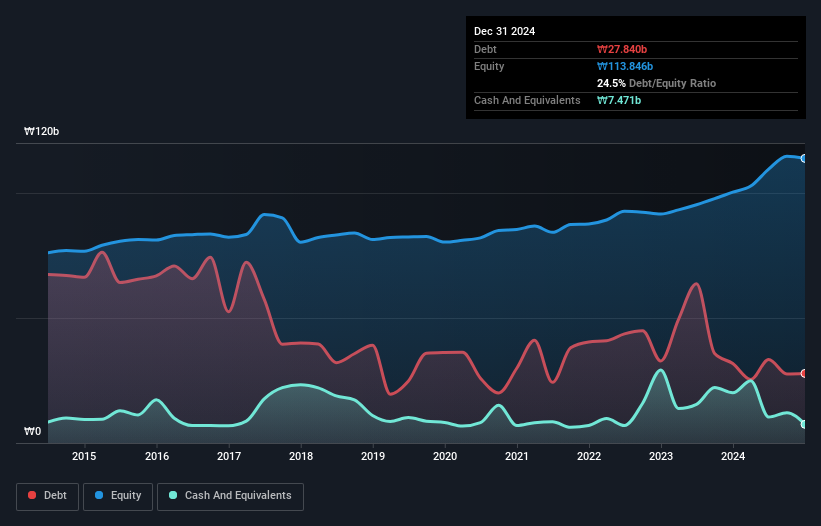Viewport: 821px width, 526px height.
Task: Select the Debt endpoint marker at Dec 2024
Action: 804,373
